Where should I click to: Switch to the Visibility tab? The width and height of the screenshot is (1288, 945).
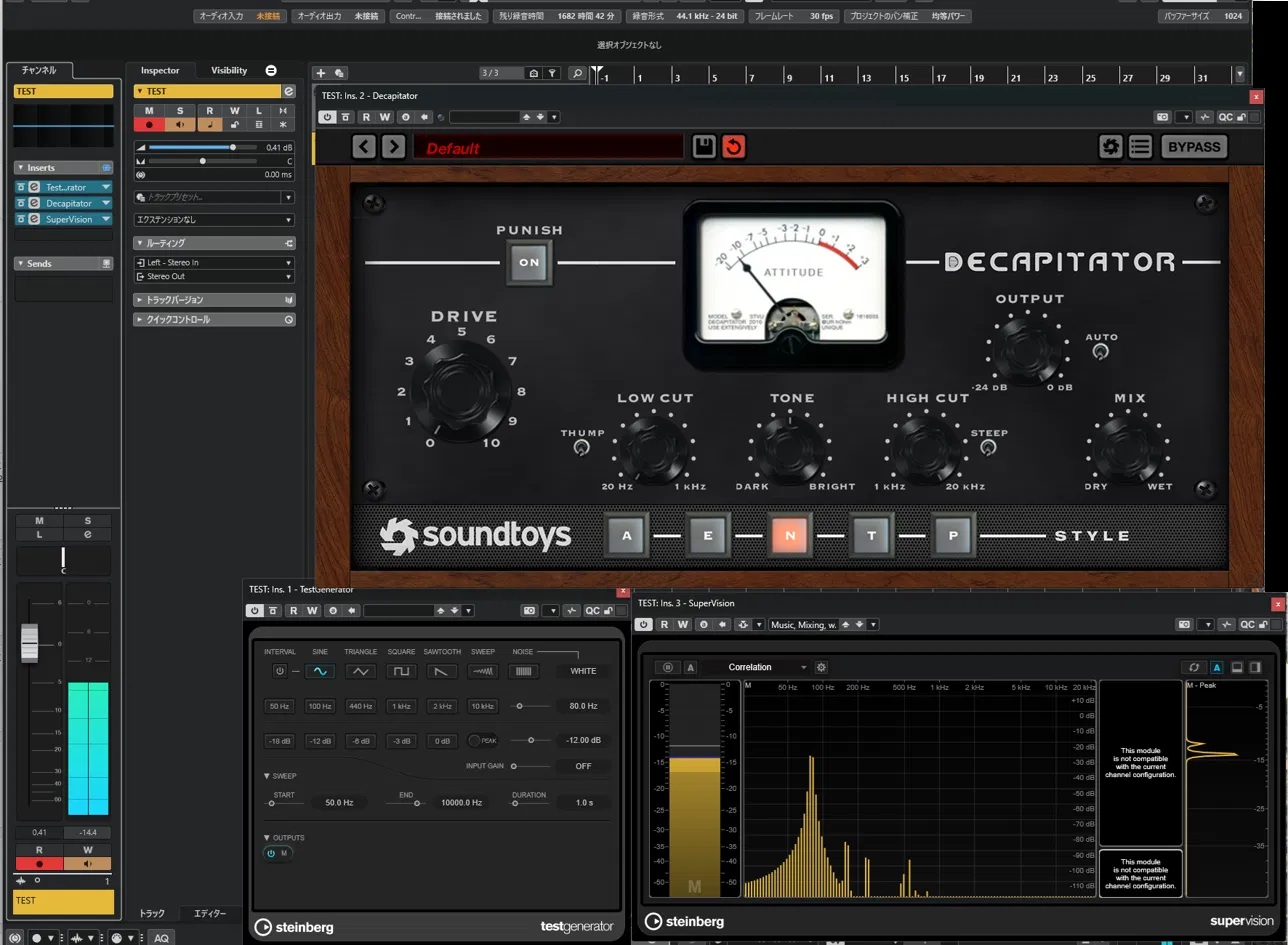click(x=229, y=71)
